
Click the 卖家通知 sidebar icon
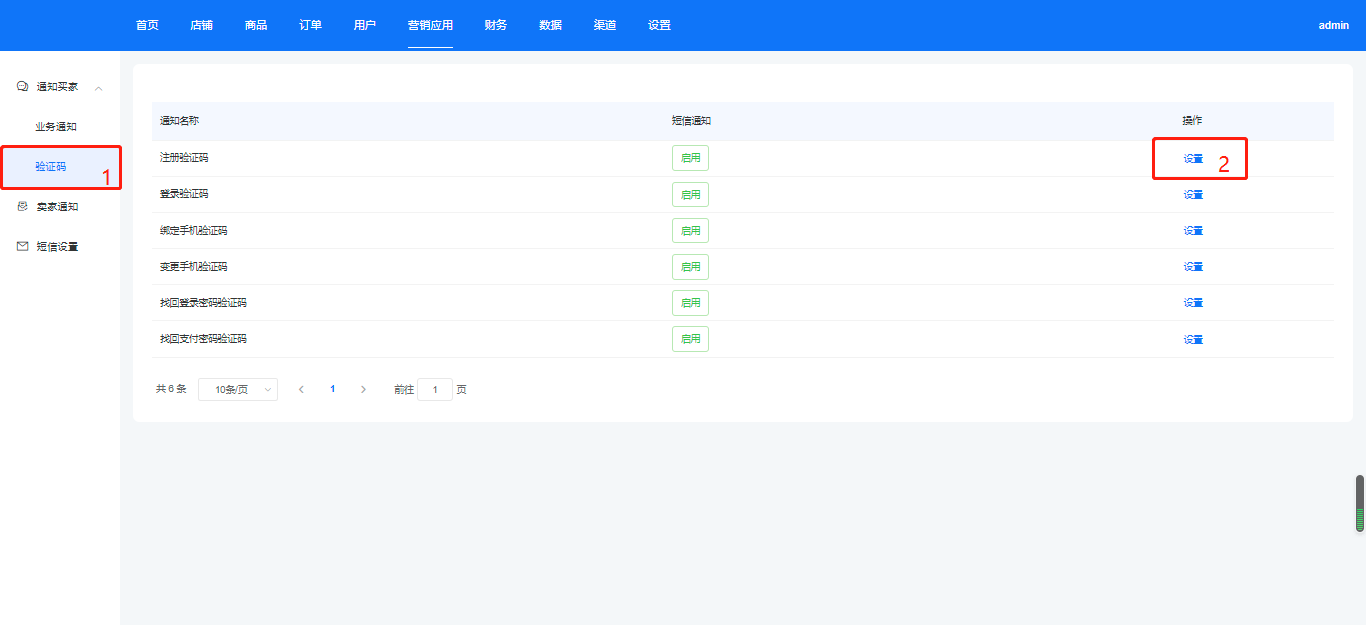(22, 207)
